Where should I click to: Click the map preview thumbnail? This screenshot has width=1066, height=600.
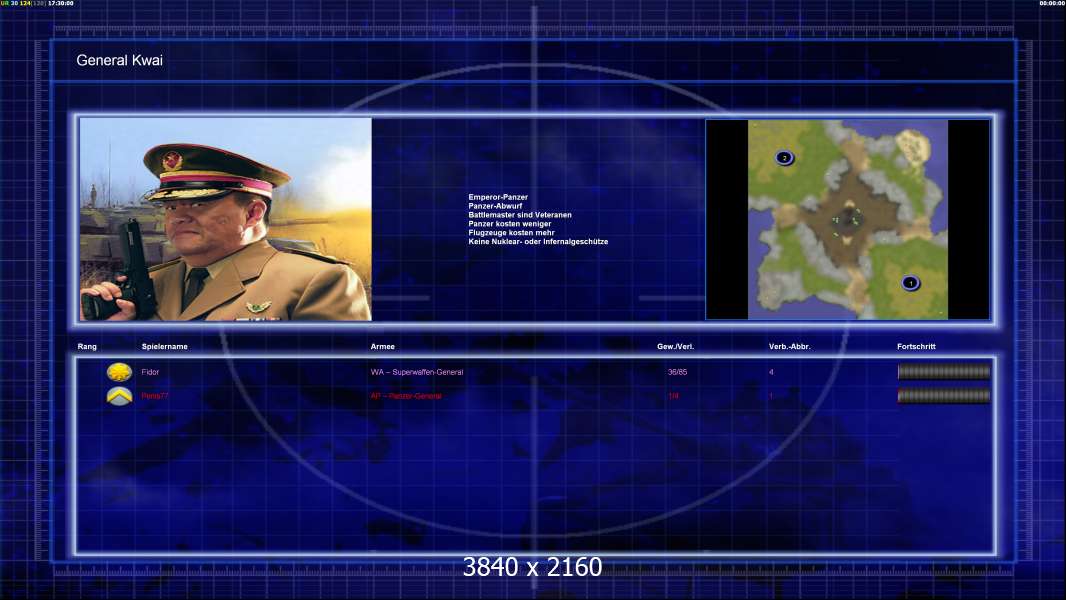(848, 219)
